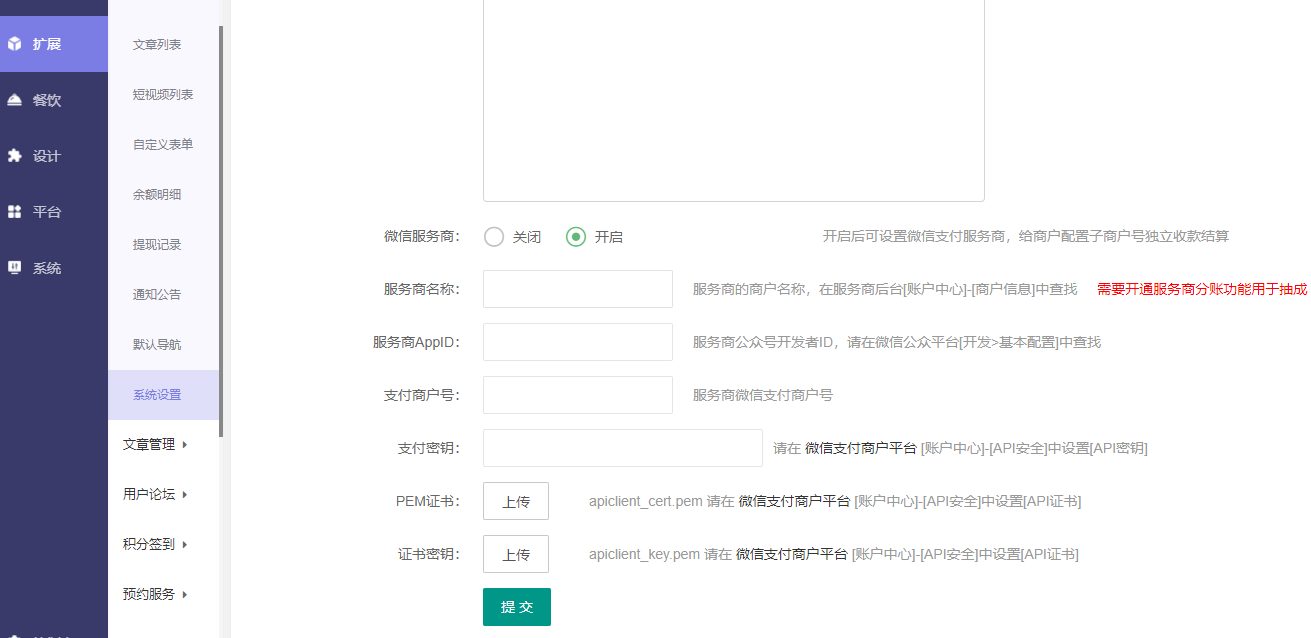Expand the 用户论坛 submenu
This screenshot has width=1311, height=638.
click(x=155, y=494)
